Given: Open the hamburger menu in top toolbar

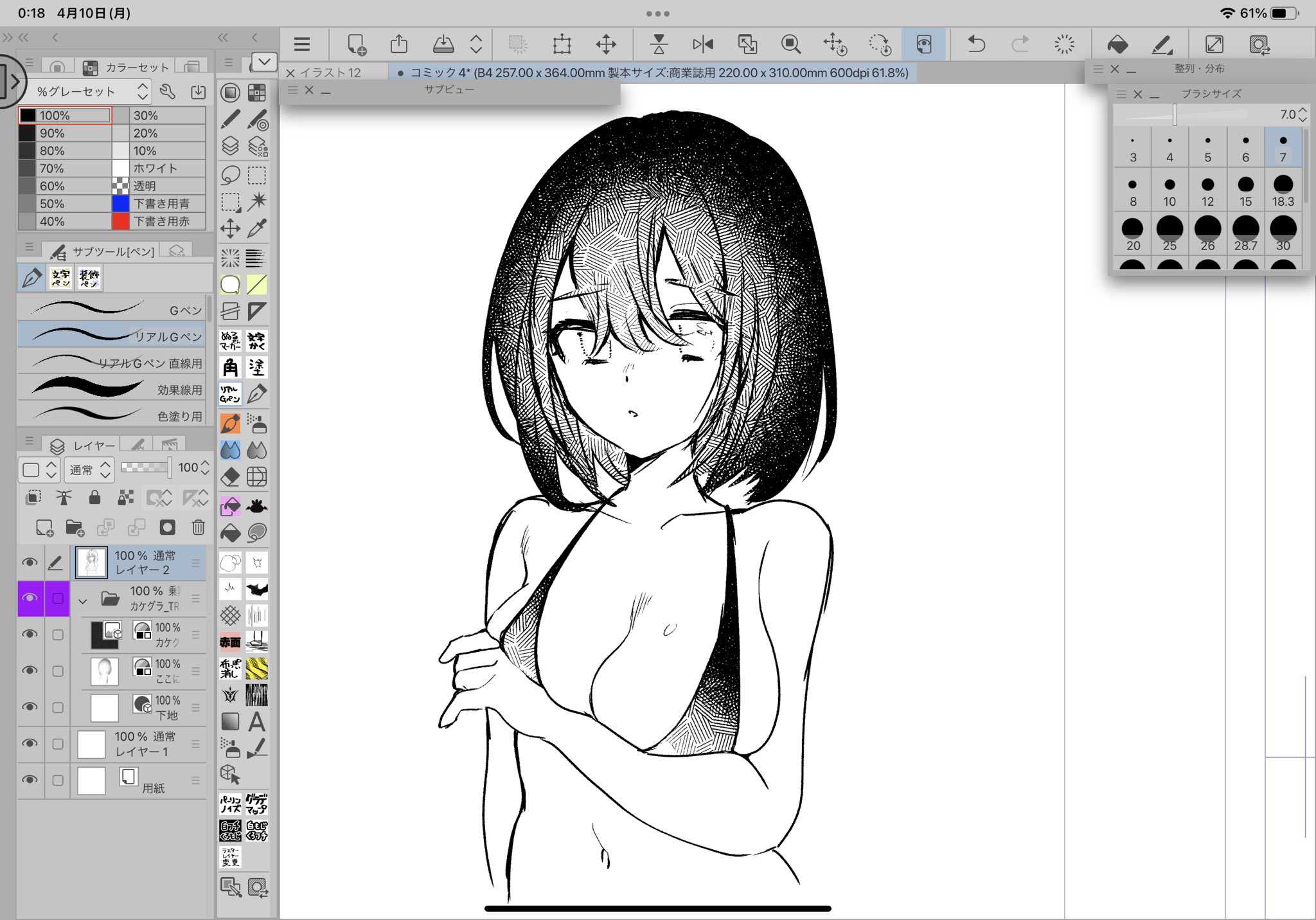Looking at the screenshot, I should (301, 44).
